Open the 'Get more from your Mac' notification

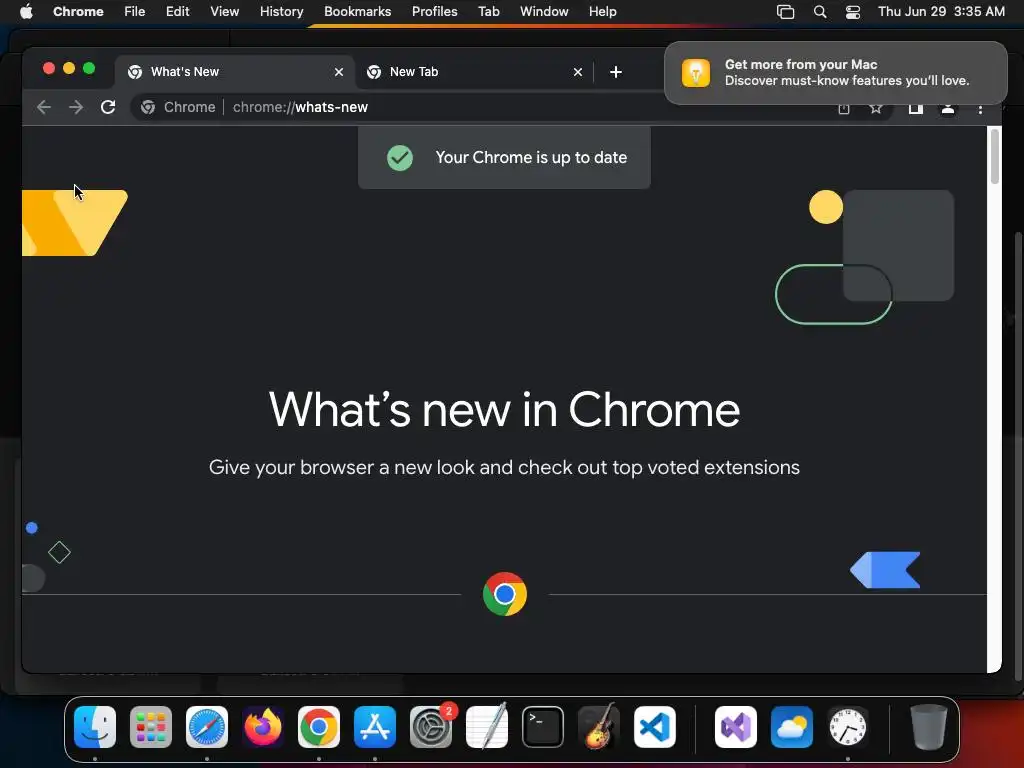click(x=836, y=72)
